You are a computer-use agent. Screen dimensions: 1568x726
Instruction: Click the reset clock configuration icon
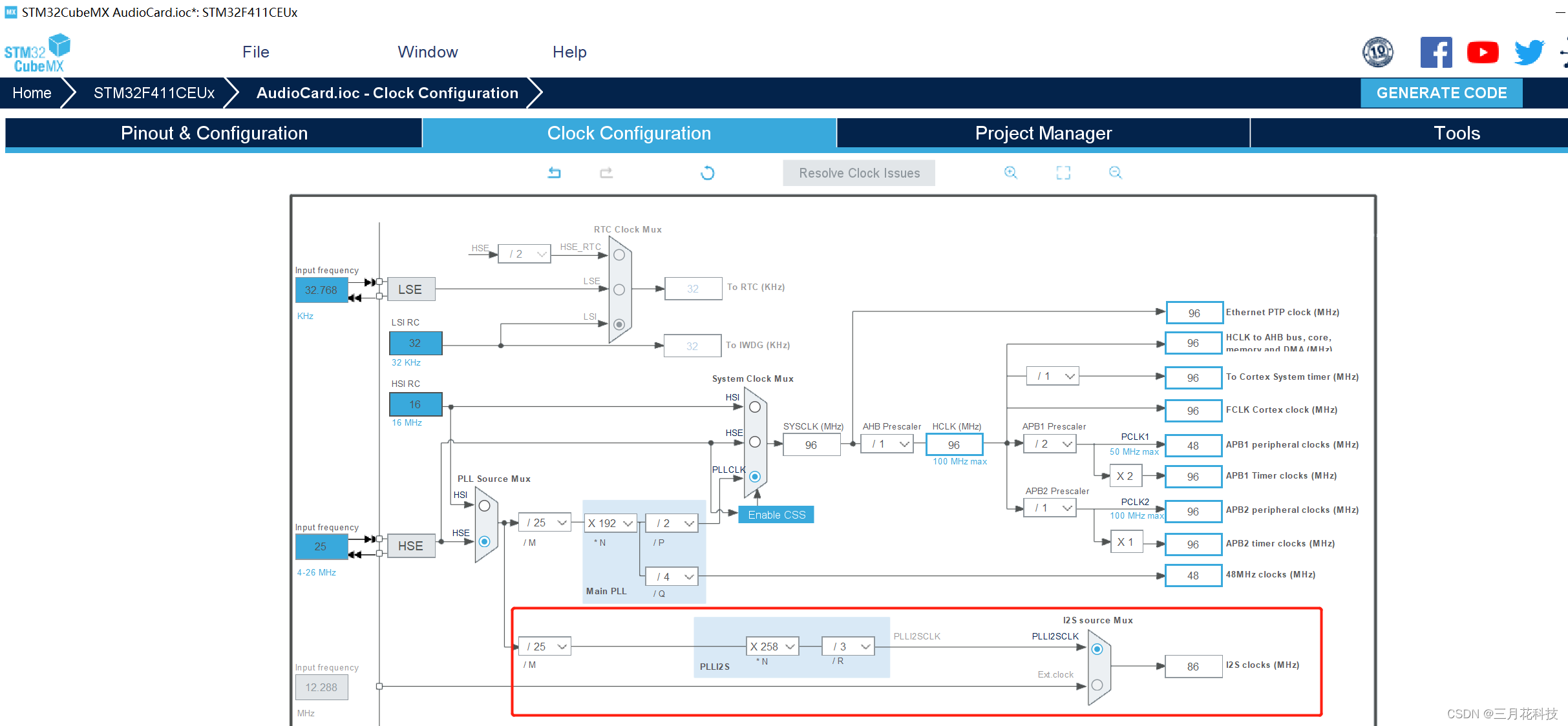(x=707, y=172)
